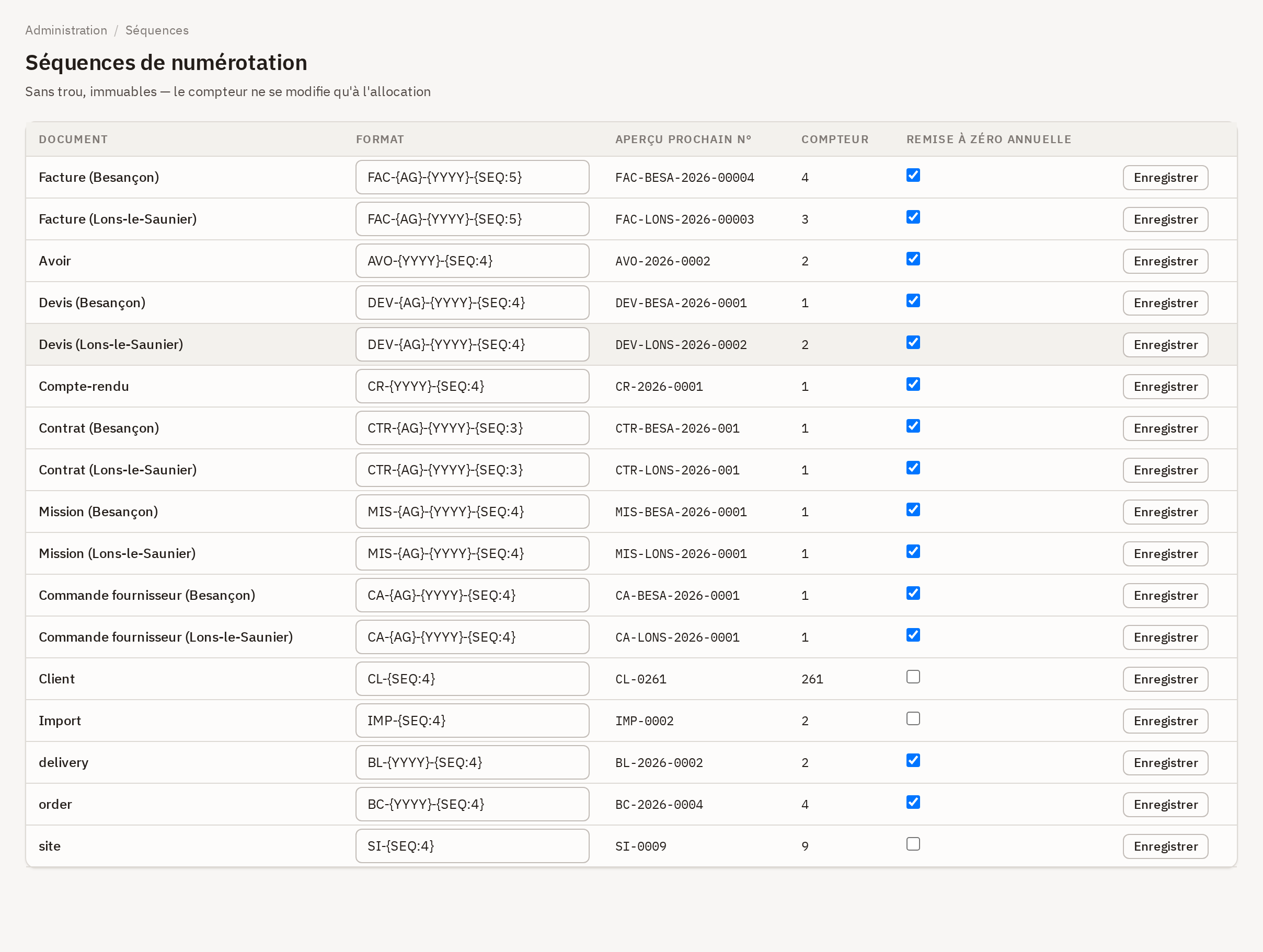Toggle annual reset for Contrat (Lons-le-Saunier)
The width and height of the screenshot is (1263, 952).
tap(913, 468)
